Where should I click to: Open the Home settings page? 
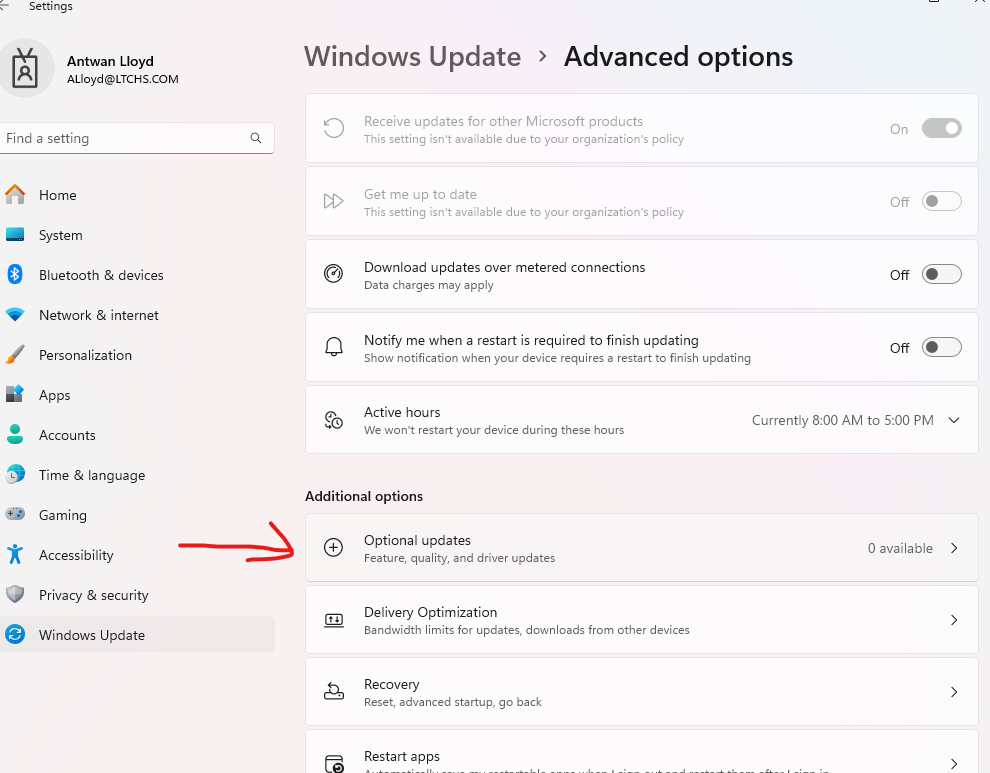coord(137,195)
